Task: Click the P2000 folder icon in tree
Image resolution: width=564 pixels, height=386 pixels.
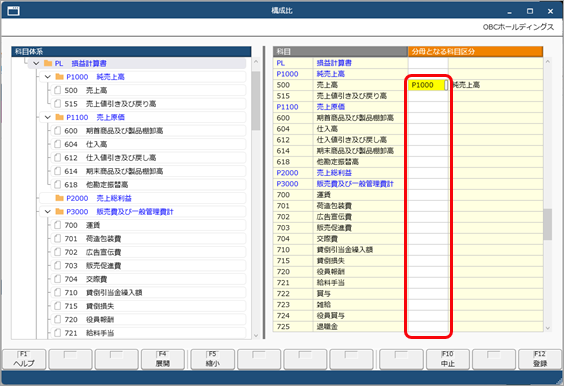Action: [59, 198]
